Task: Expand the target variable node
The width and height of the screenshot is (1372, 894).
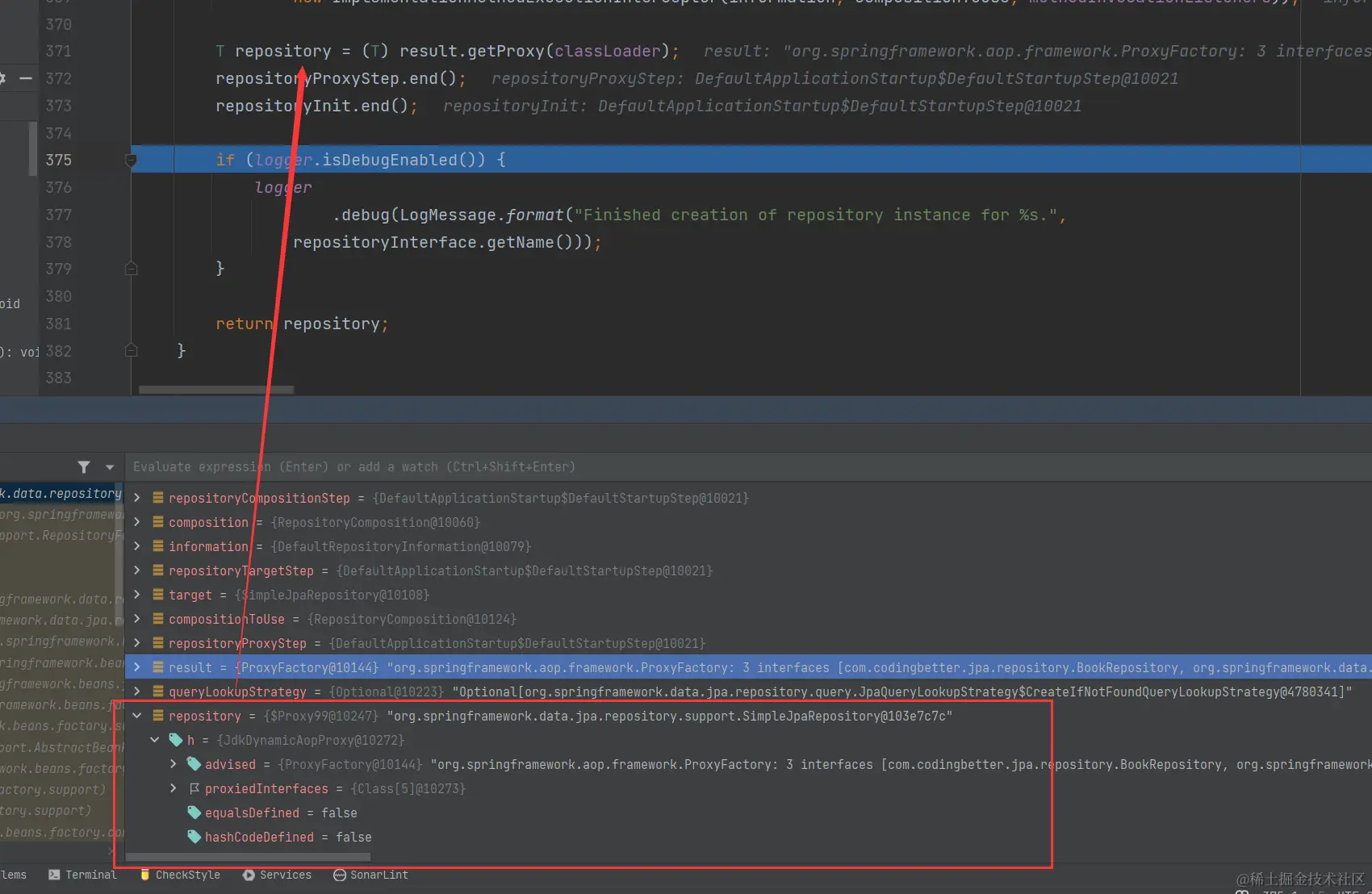Action: [137, 595]
